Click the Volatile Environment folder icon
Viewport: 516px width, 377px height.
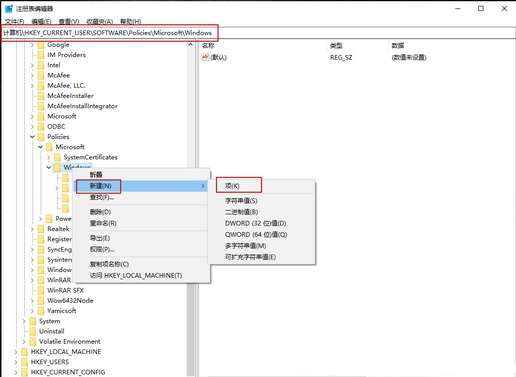pos(33,342)
